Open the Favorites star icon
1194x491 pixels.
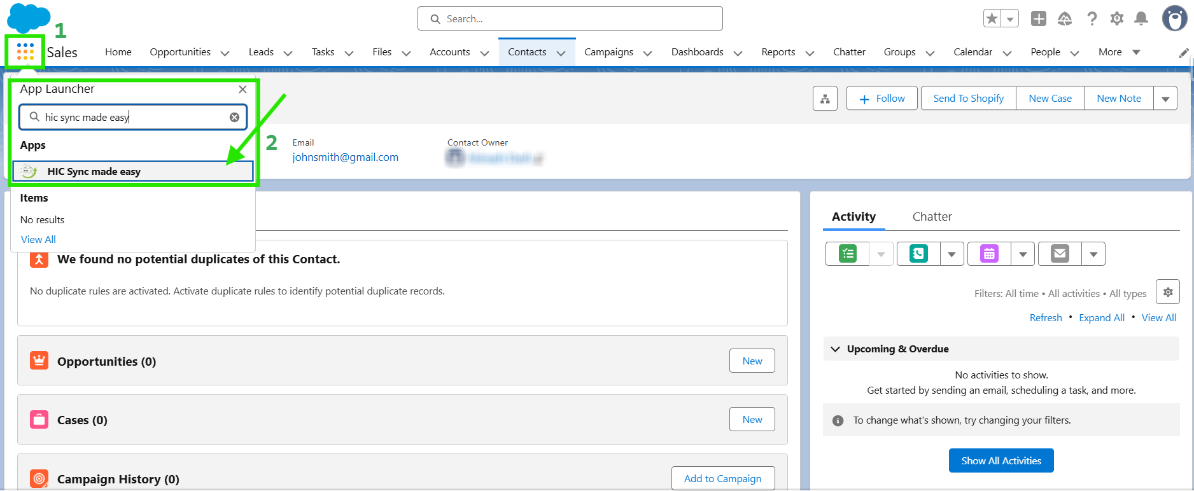tap(991, 18)
